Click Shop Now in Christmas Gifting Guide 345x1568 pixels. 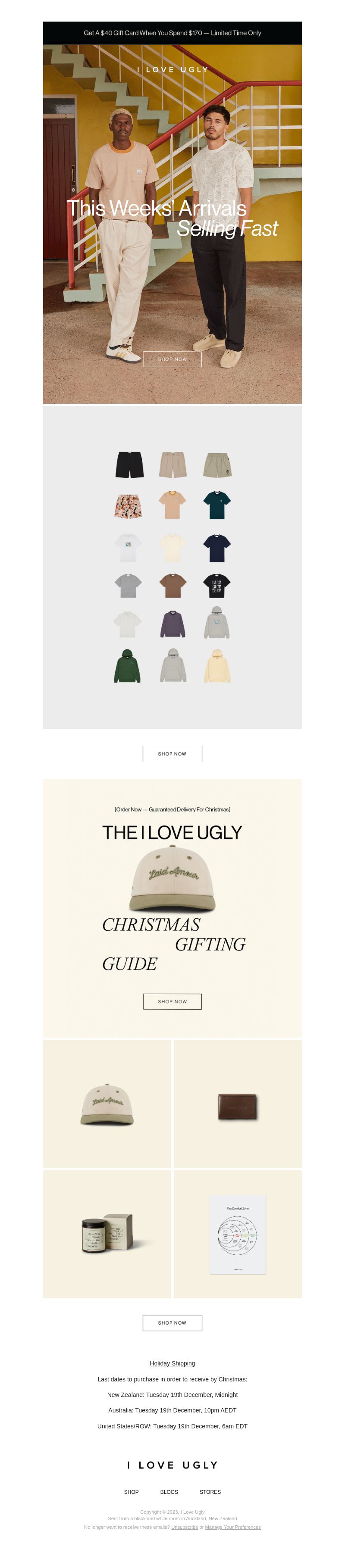point(172,1001)
